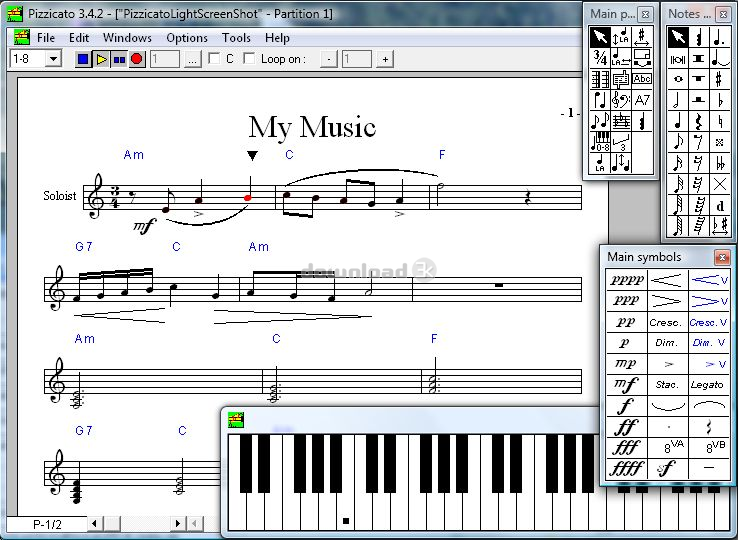The height and width of the screenshot is (540, 738).
Task: Select the Stac. symbol
Action: point(667,385)
